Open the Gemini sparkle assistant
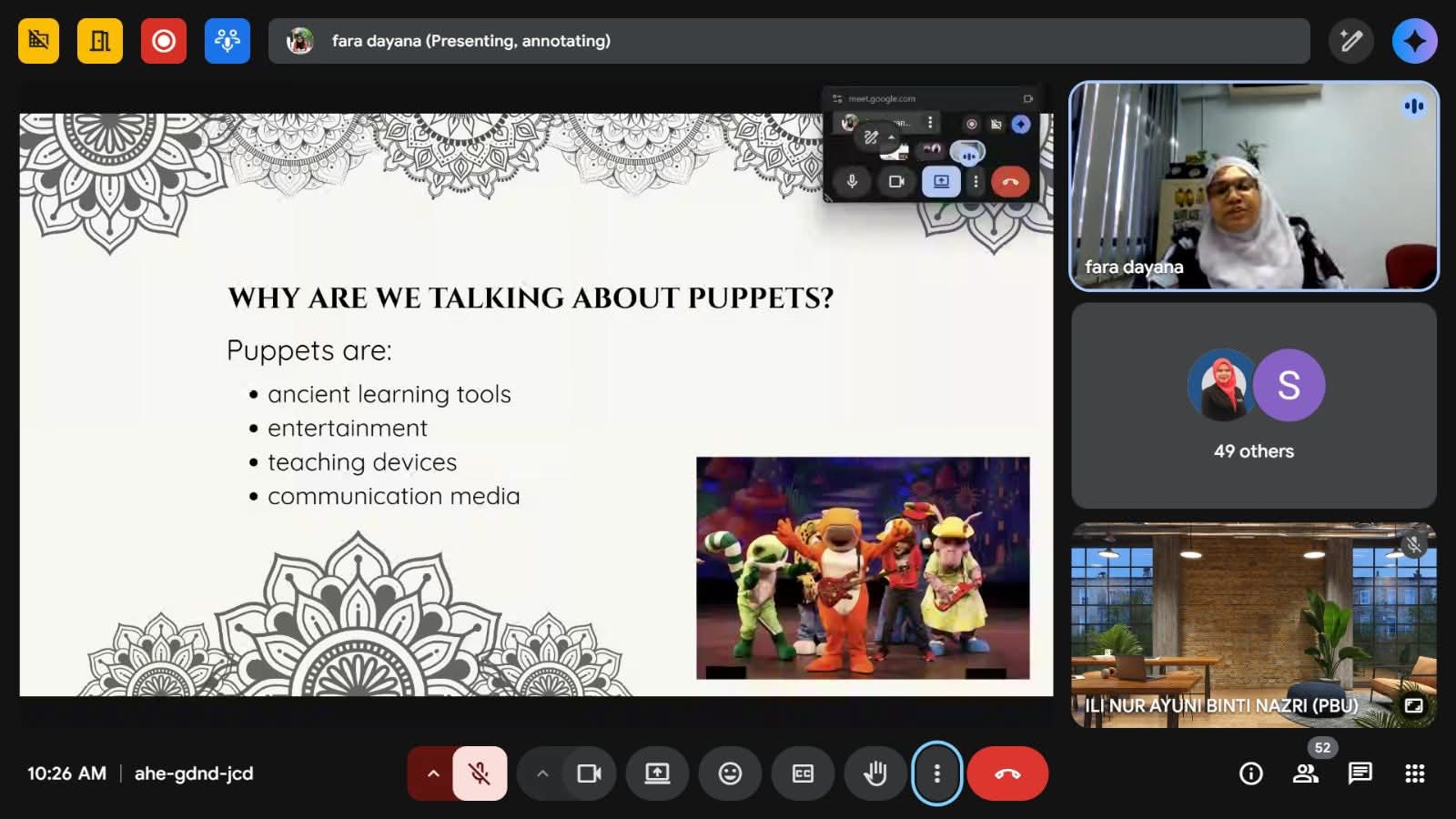This screenshot has width=1456, height=819. (x=1414, y=41)
